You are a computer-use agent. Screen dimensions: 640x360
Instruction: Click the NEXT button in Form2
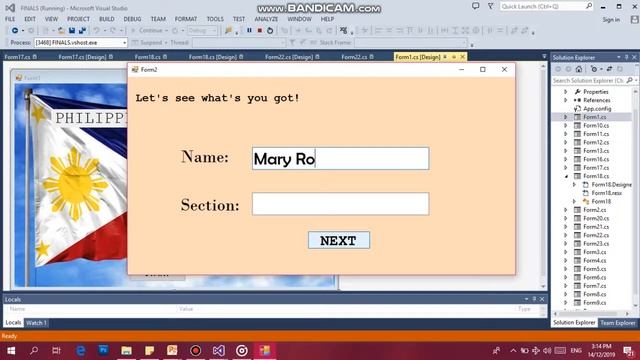[339, 240]
